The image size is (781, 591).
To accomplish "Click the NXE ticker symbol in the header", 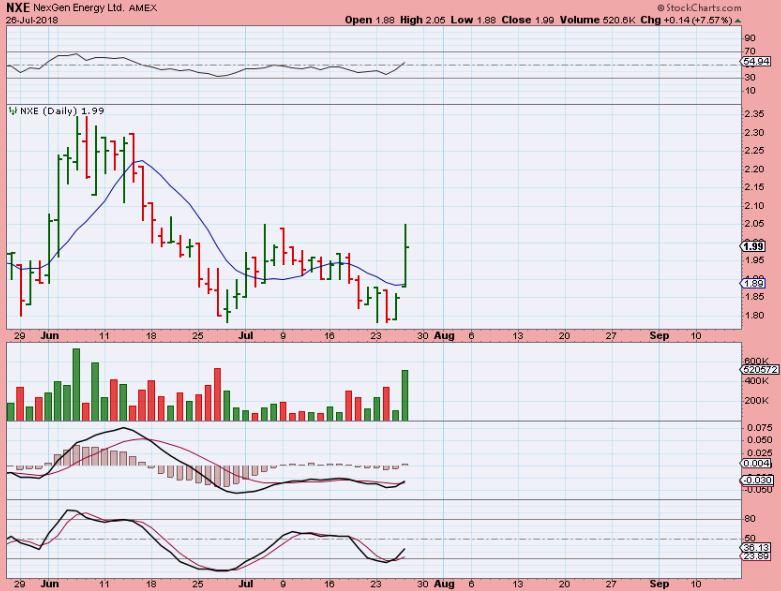I will [18, 7].
